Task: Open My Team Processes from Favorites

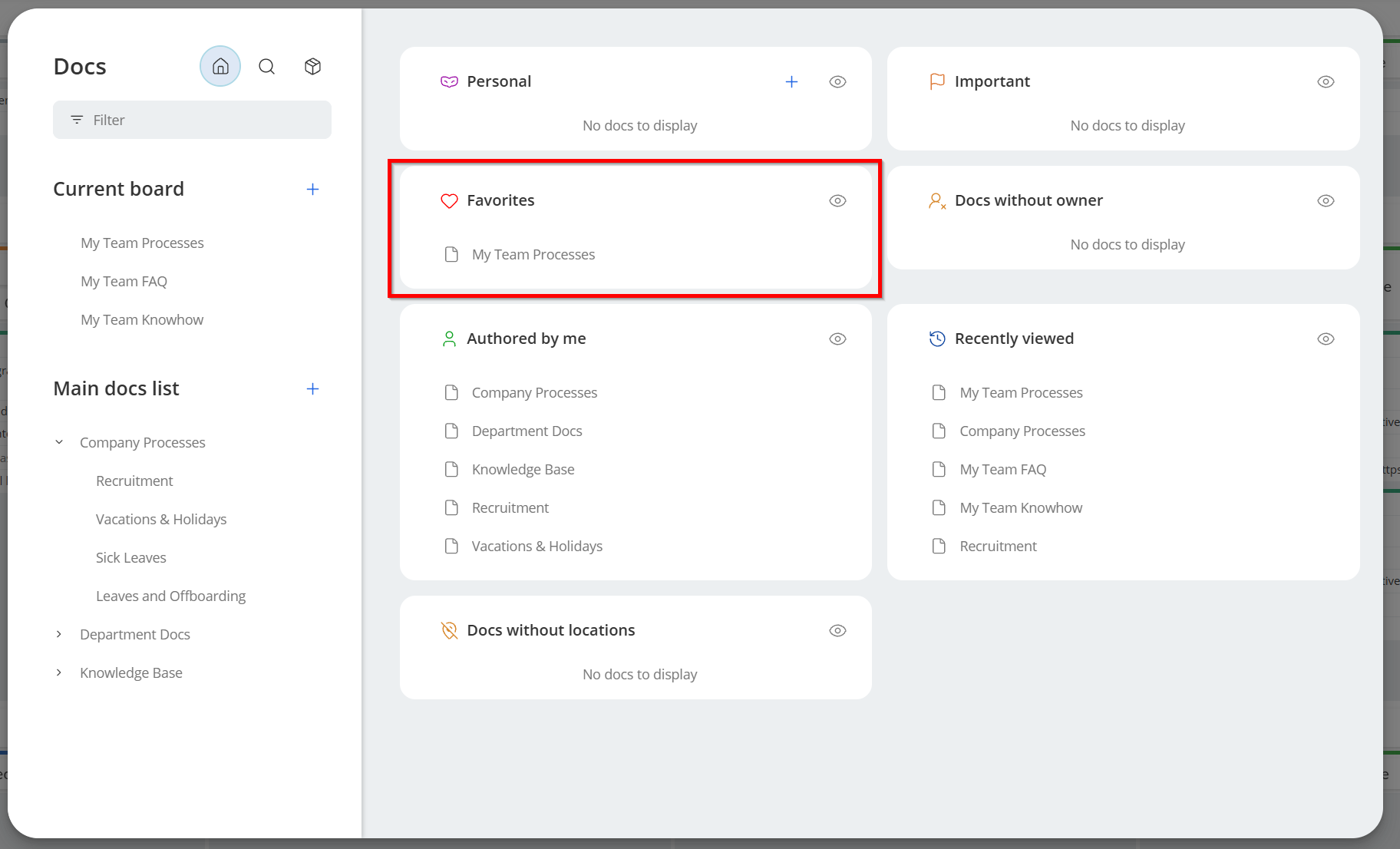Action: (533, 255)
